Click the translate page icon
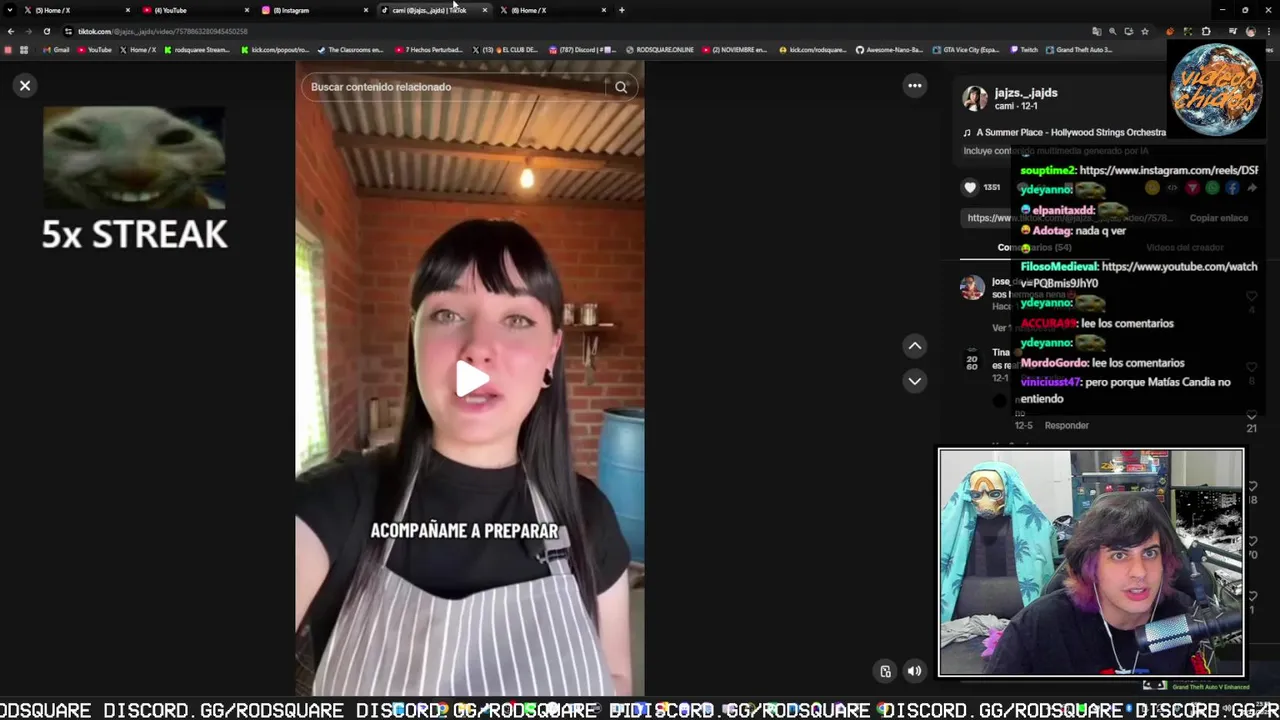 point(1097,31)
